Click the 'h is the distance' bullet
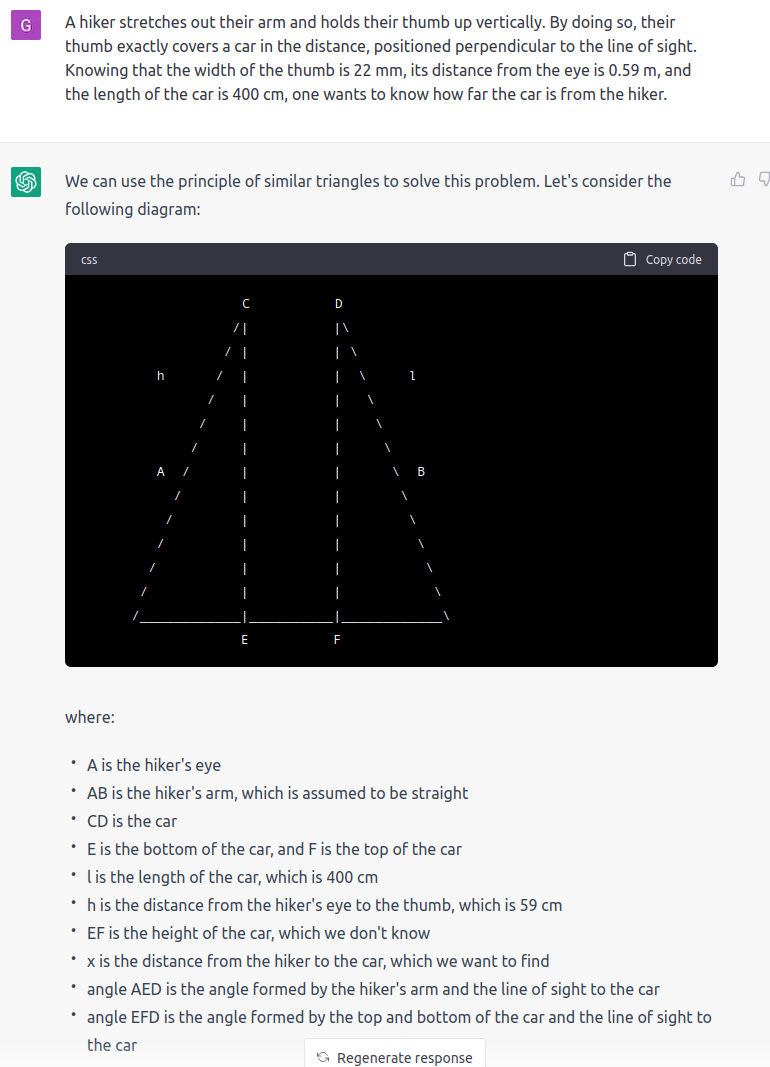The image size is (770, 1067). (324, 905)
